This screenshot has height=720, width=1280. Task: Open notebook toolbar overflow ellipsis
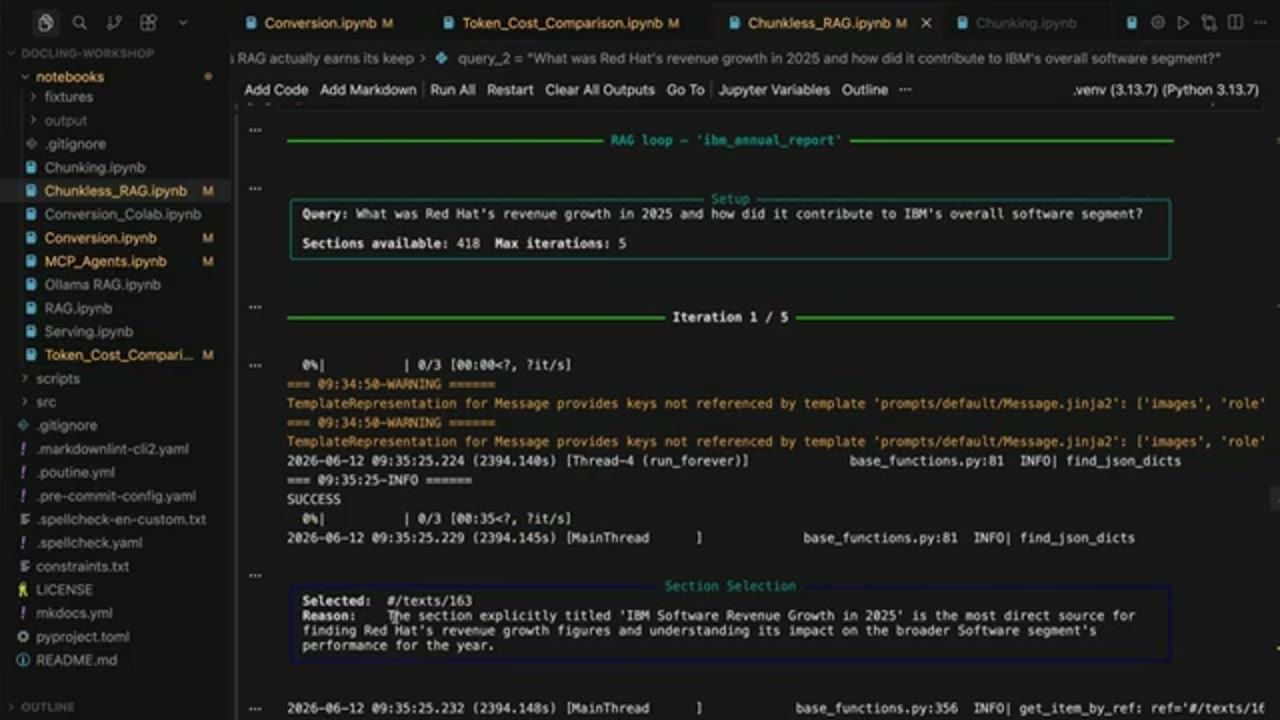pyautogui.click(x=905, y=90)
